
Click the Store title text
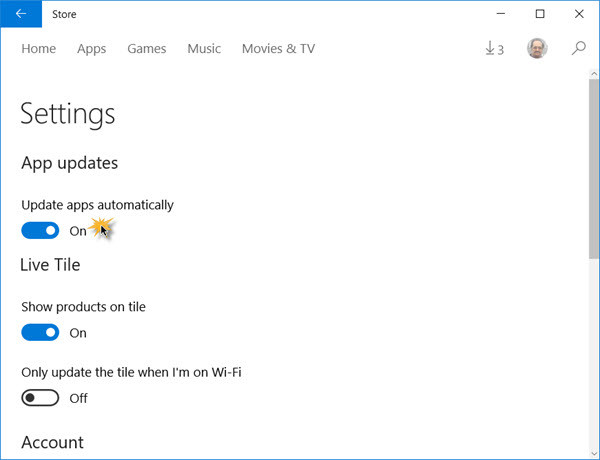click(64, 14)
